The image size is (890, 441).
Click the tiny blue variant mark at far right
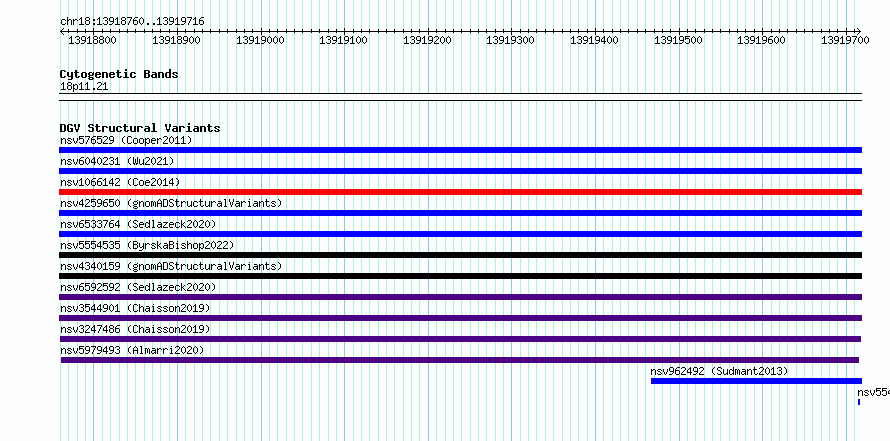[859, 402]
